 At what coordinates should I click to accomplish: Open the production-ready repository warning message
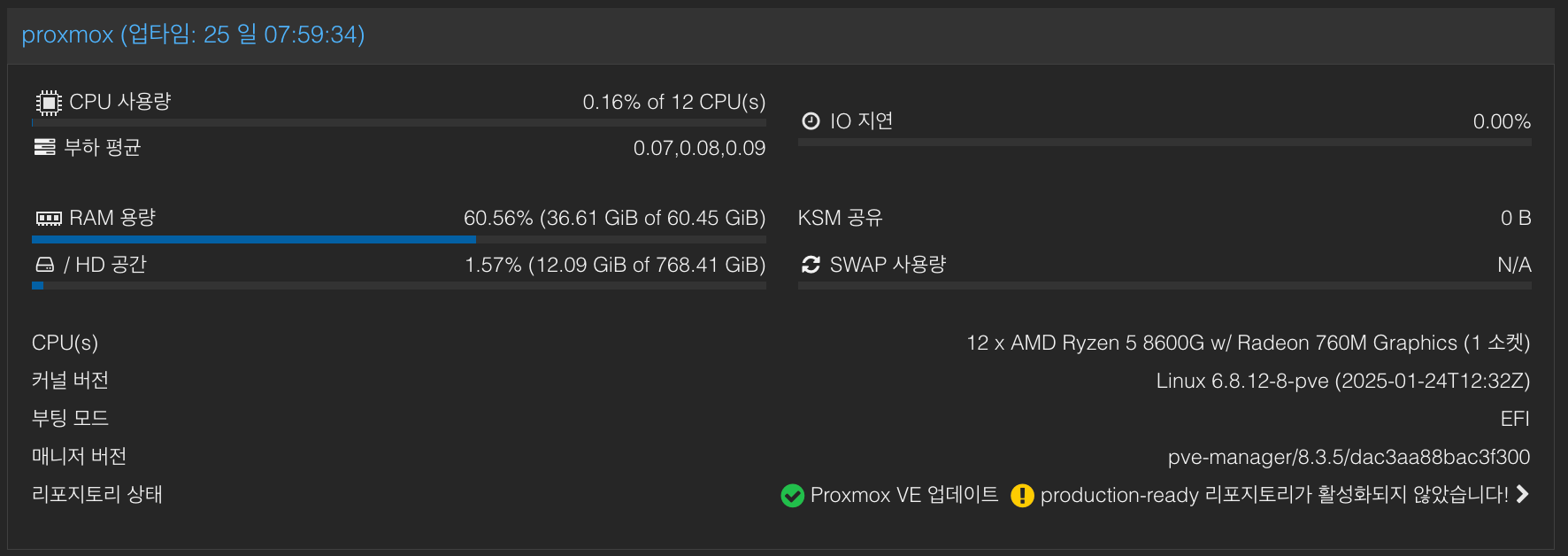(1274, 495)
